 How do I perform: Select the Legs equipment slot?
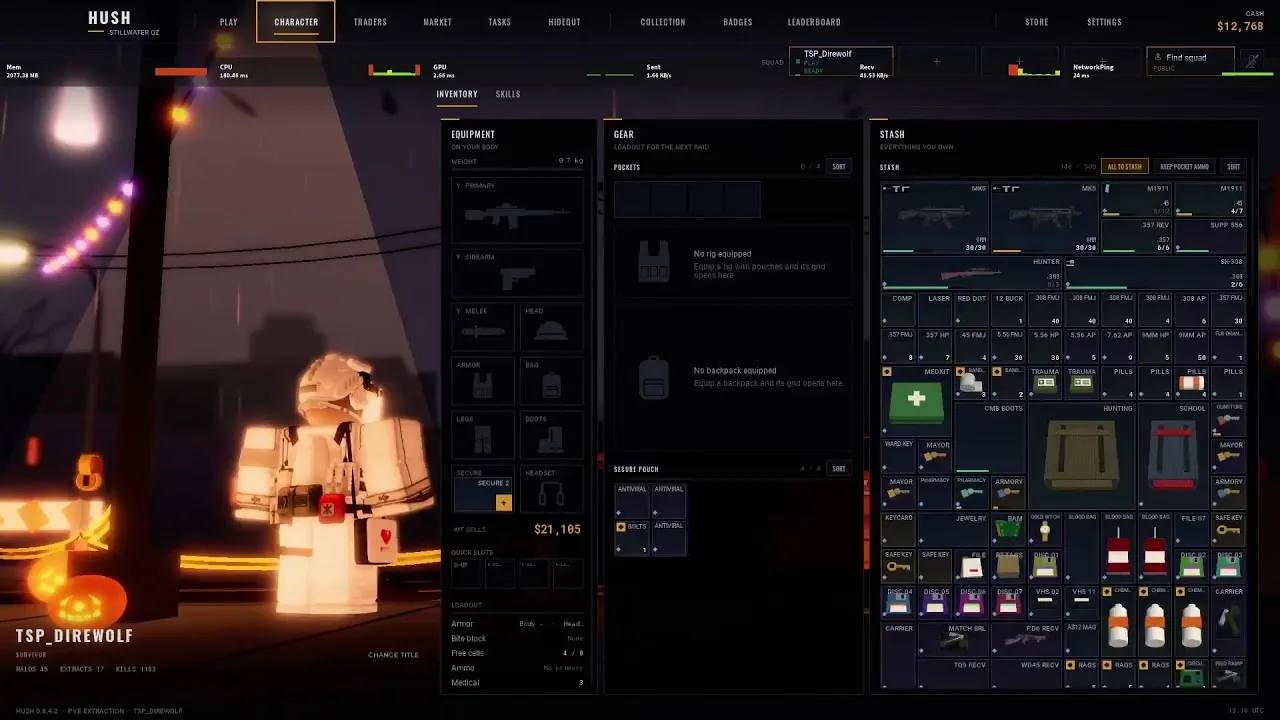483,435
